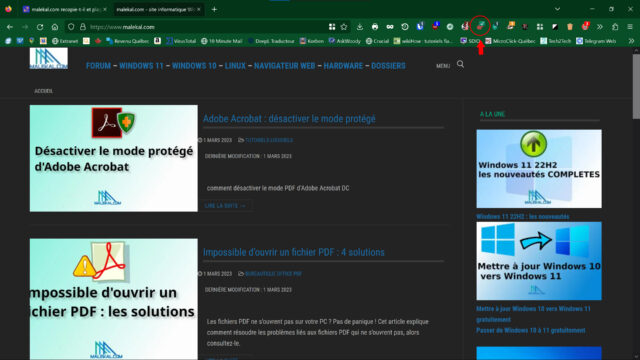Open a new browser tab

point(214,9)
